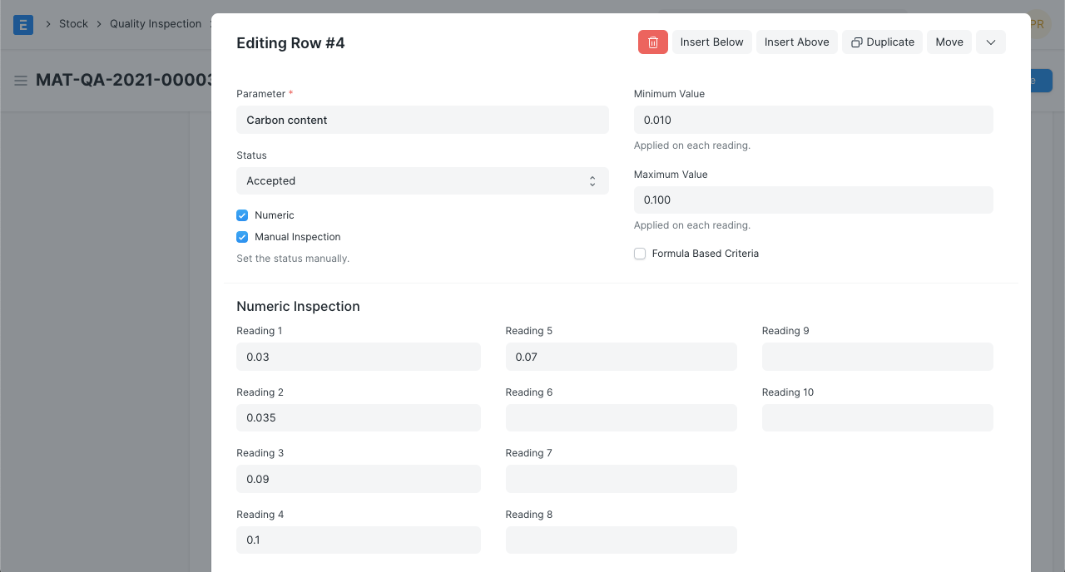Go to Quality Inspection breadcrumb
The image size is (1065, 572).
pyautogui.click(x=155, y=24)
